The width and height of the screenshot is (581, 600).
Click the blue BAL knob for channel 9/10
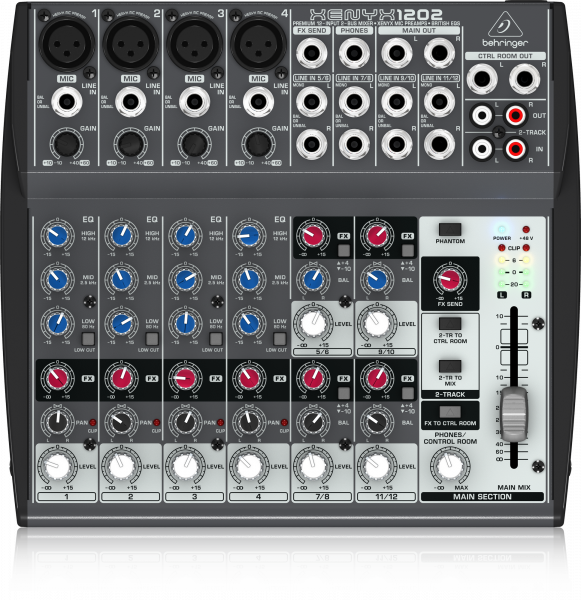click(377, 279)
